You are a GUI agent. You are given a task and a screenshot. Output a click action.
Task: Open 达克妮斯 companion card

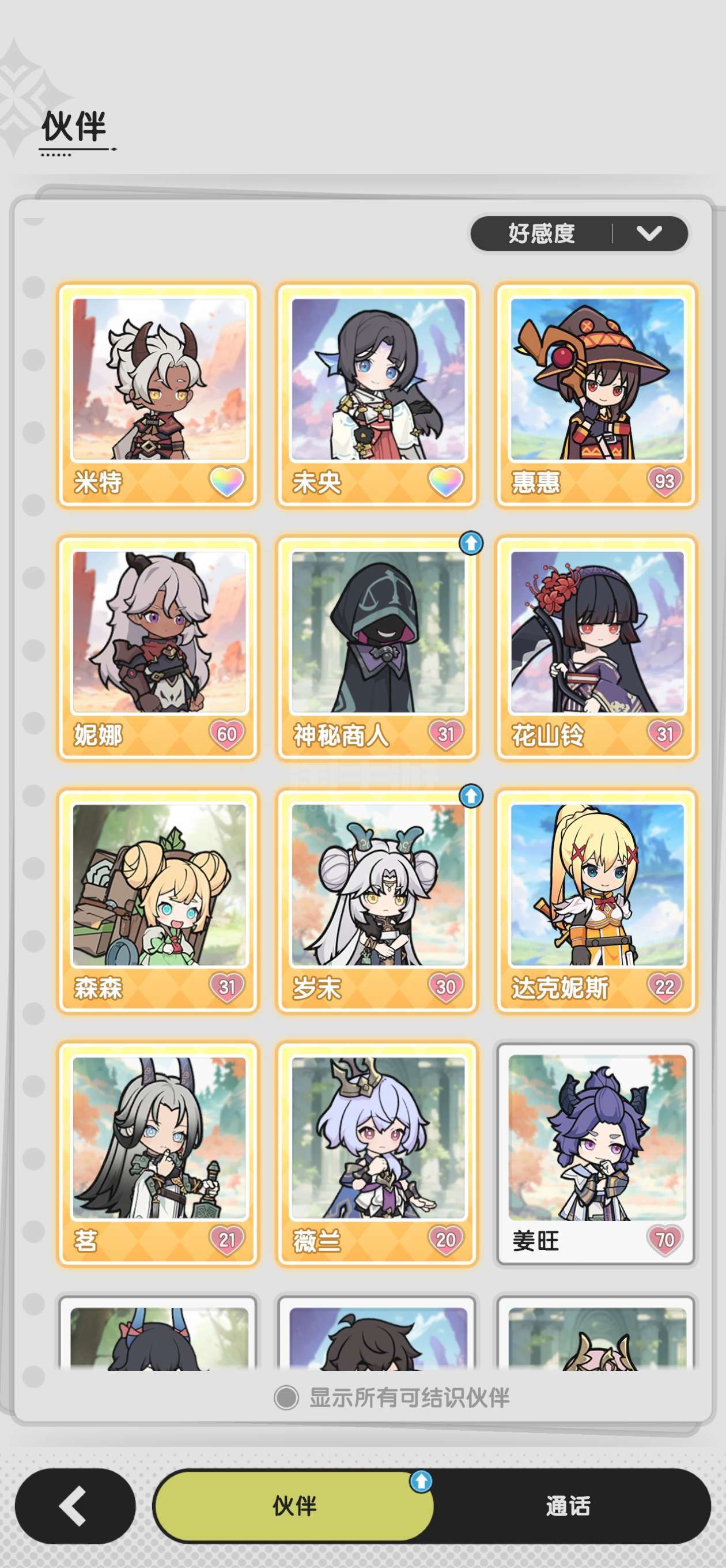click(x=596, y=901)
